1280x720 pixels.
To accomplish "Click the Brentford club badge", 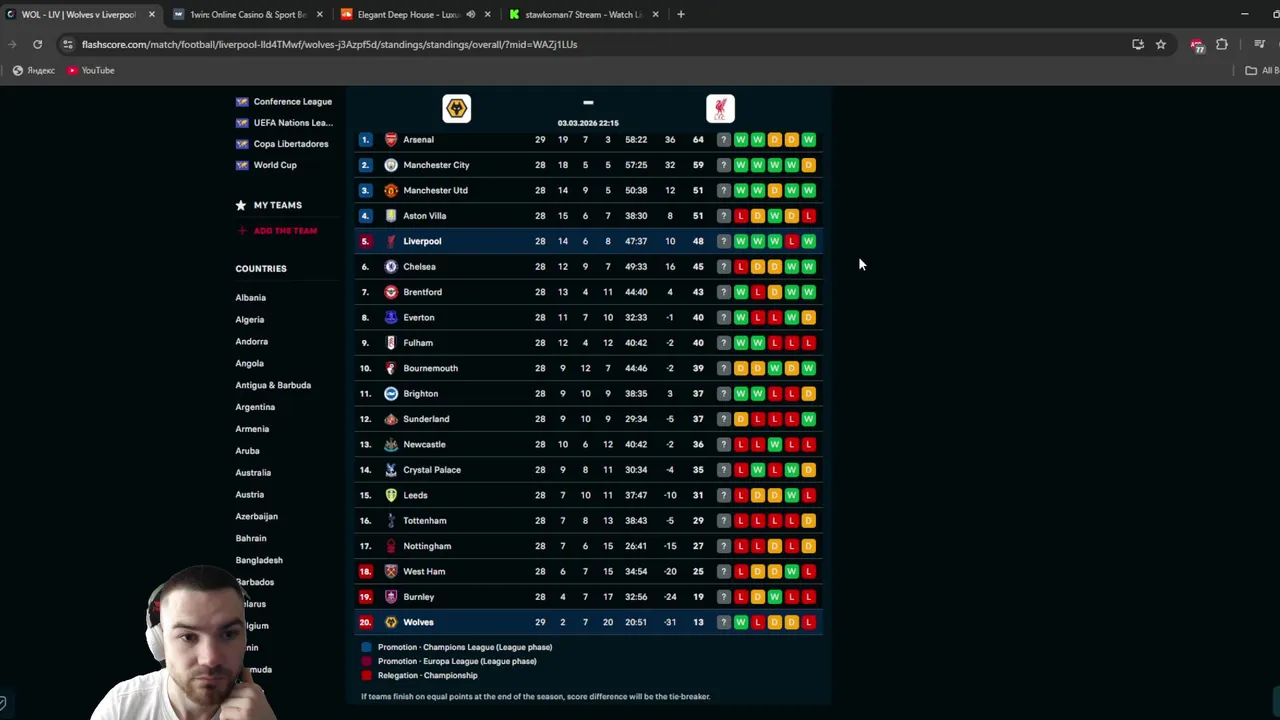I will click(391, 292).
